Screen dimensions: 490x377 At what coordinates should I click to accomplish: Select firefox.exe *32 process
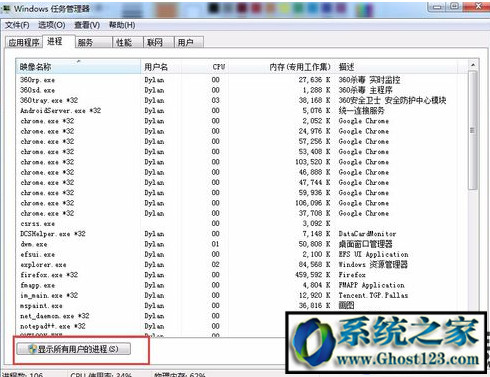click(x=242, y=275)
